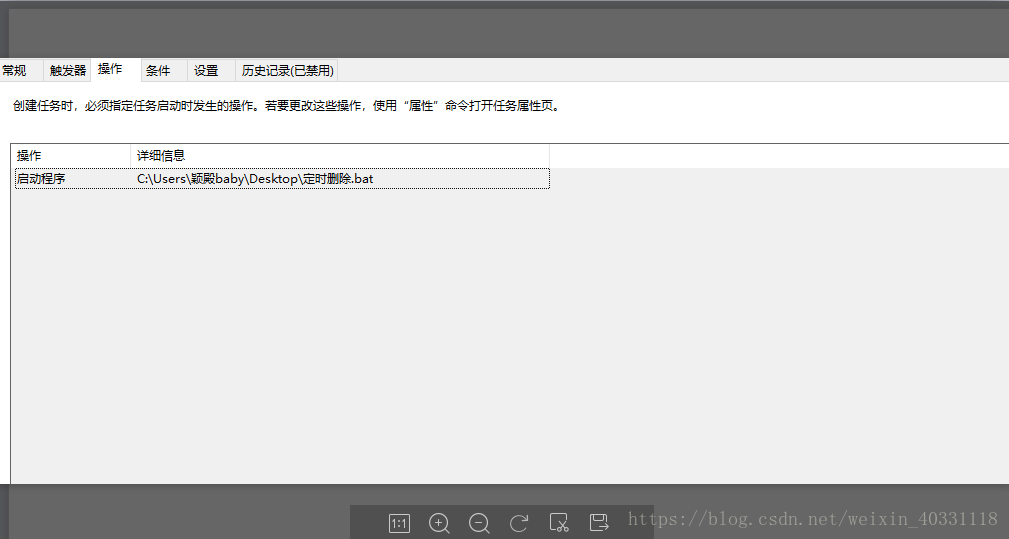Zoom out with the magnifier minus icon
Screen dimensions: 1009x539
click(x=479, y=523)
